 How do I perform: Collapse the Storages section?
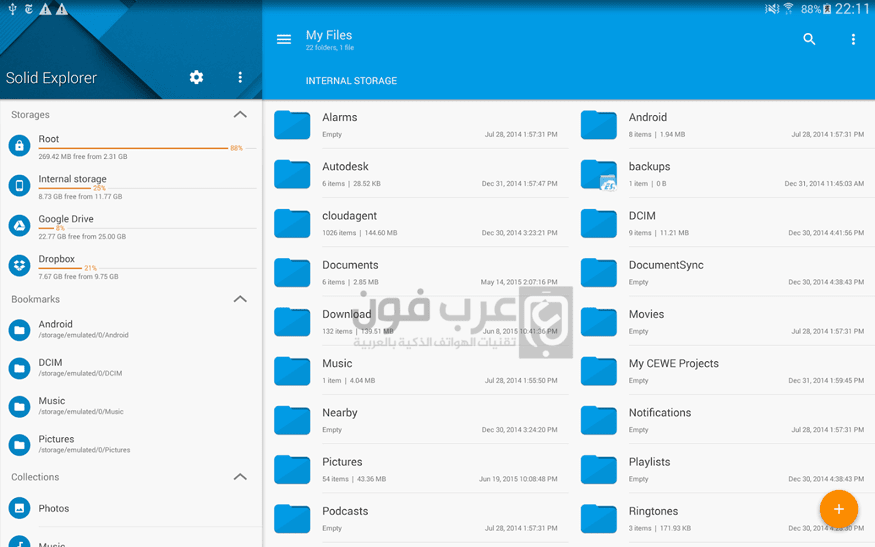click(240, 114)
